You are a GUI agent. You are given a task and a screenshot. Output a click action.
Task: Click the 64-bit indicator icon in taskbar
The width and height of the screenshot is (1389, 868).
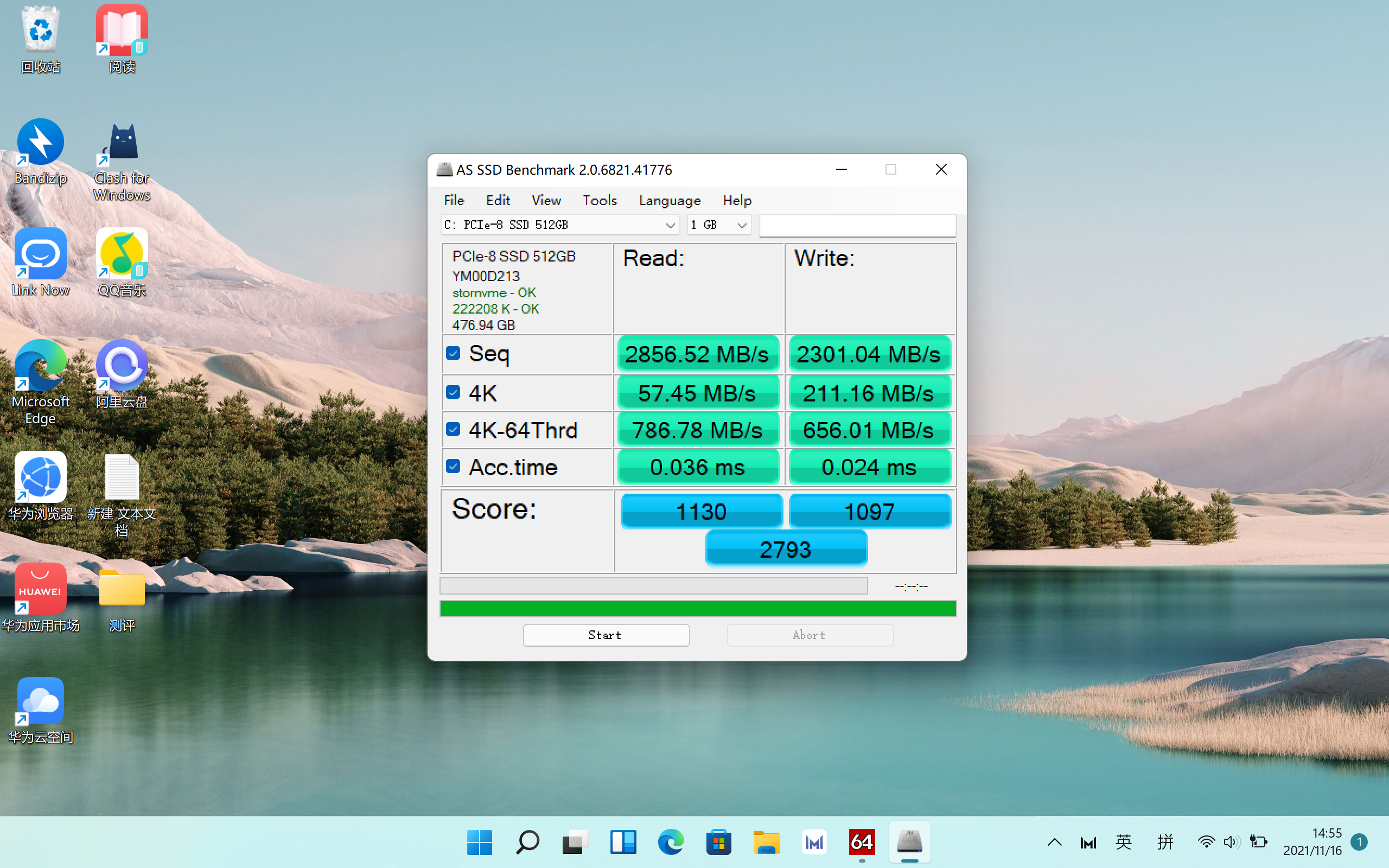point(861,842)
